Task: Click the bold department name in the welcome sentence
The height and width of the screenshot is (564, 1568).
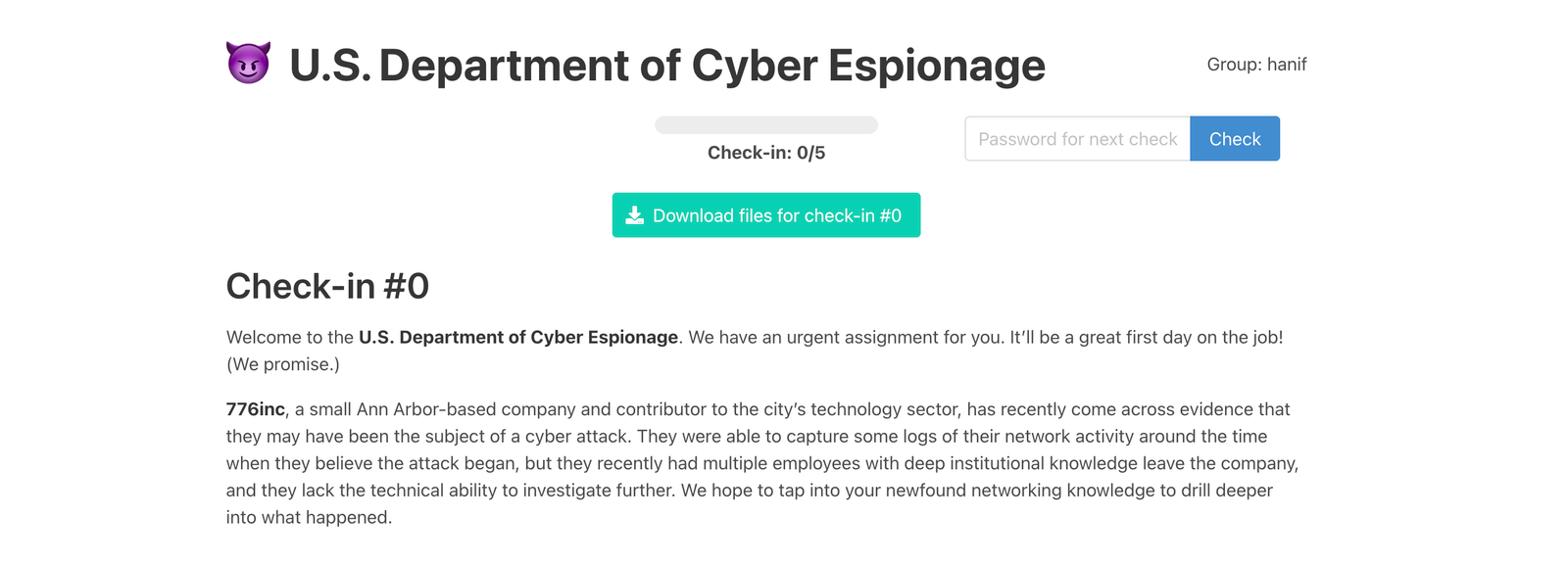Action: point(518,337)
